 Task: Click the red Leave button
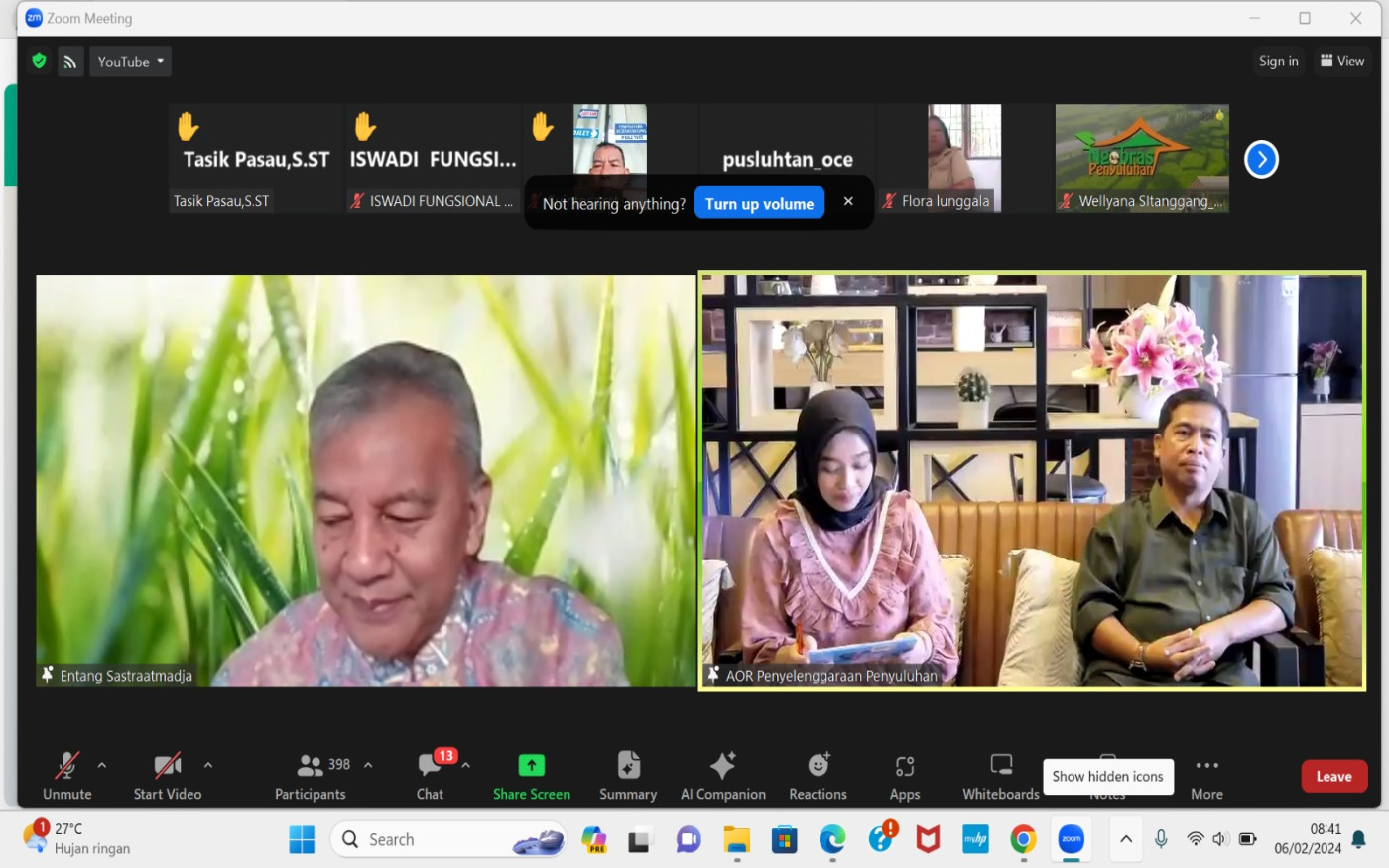[1333, 776]
